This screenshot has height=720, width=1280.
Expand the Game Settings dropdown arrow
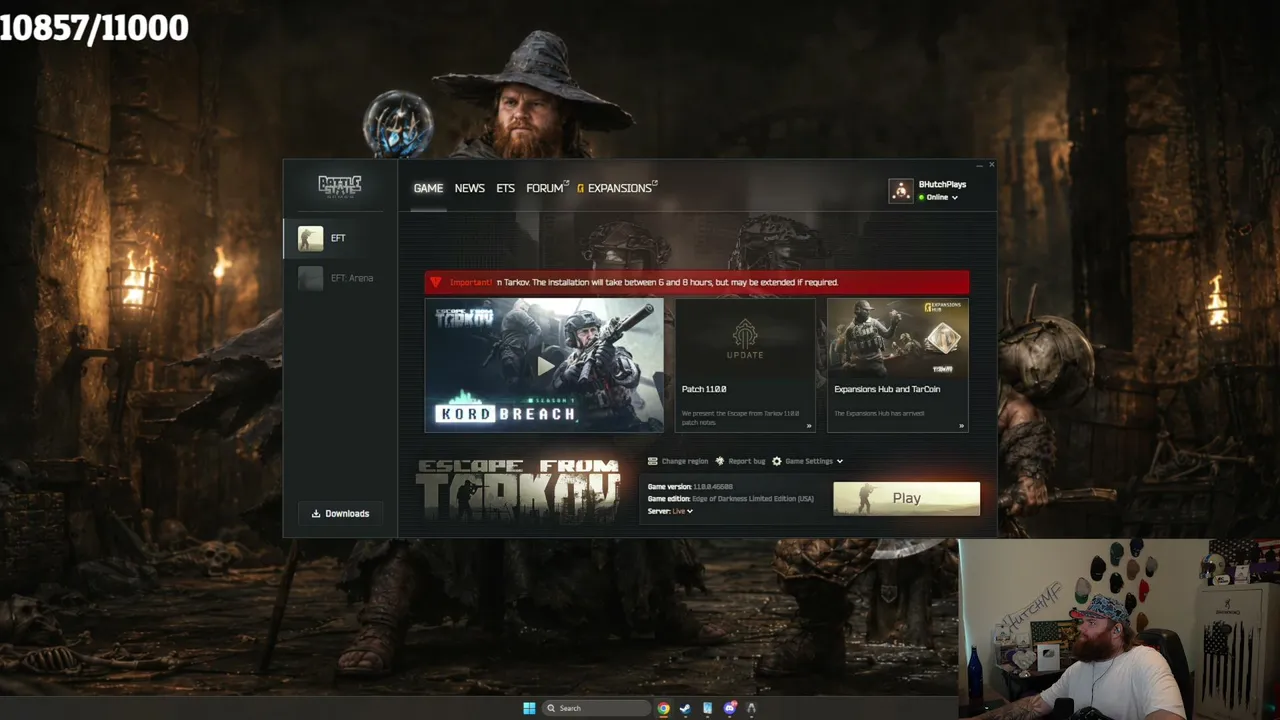(840, 461)
